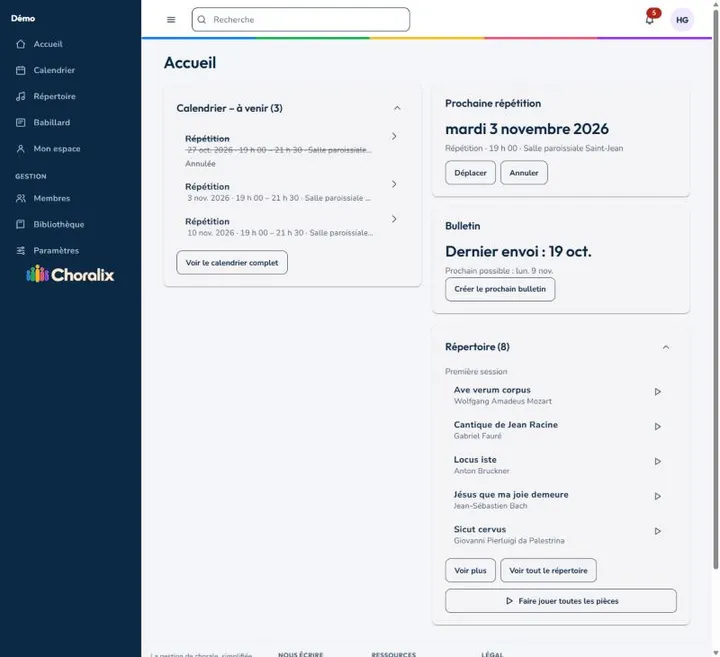This screenshot has height=657, width=720.
Task: Click the Choralix logo in sidebar
Action: click(x=70, y=275)
